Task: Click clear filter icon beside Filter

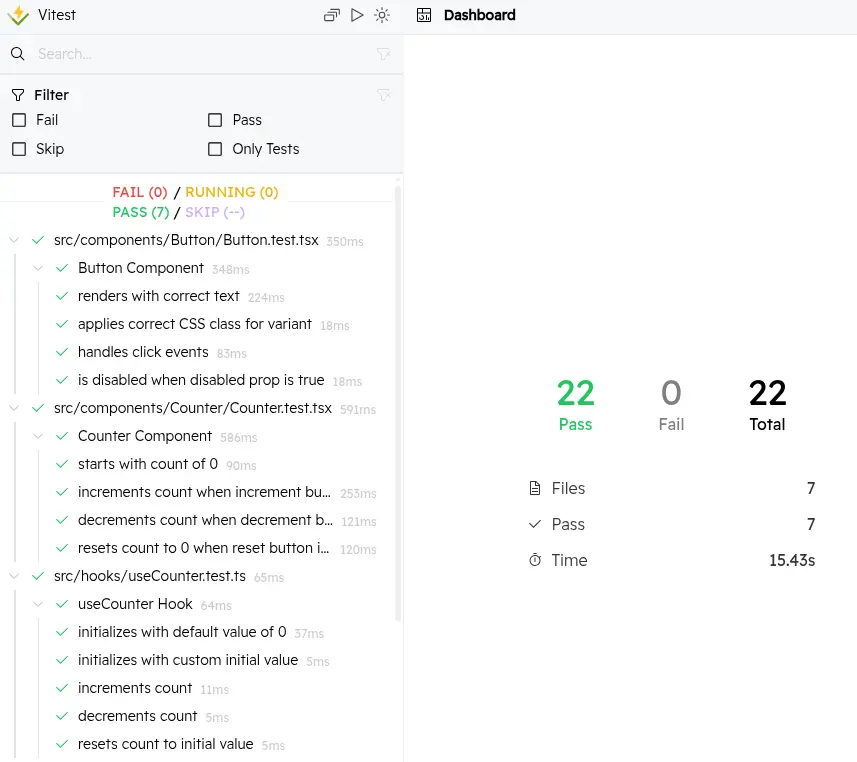Action: click(x=383, y=95)
